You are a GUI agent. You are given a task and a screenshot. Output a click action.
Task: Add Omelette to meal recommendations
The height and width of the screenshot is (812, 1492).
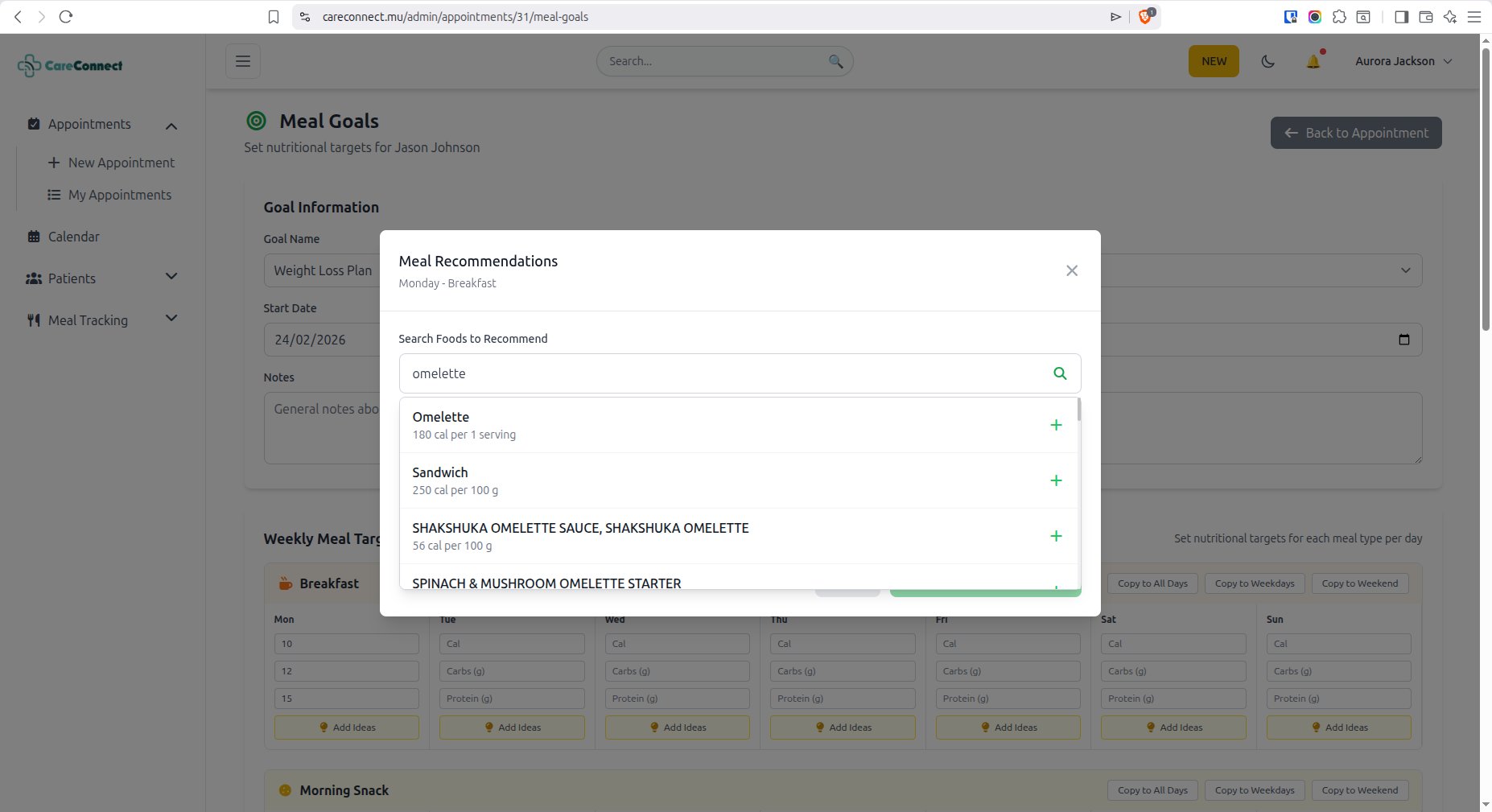[x=1056, y=425]
